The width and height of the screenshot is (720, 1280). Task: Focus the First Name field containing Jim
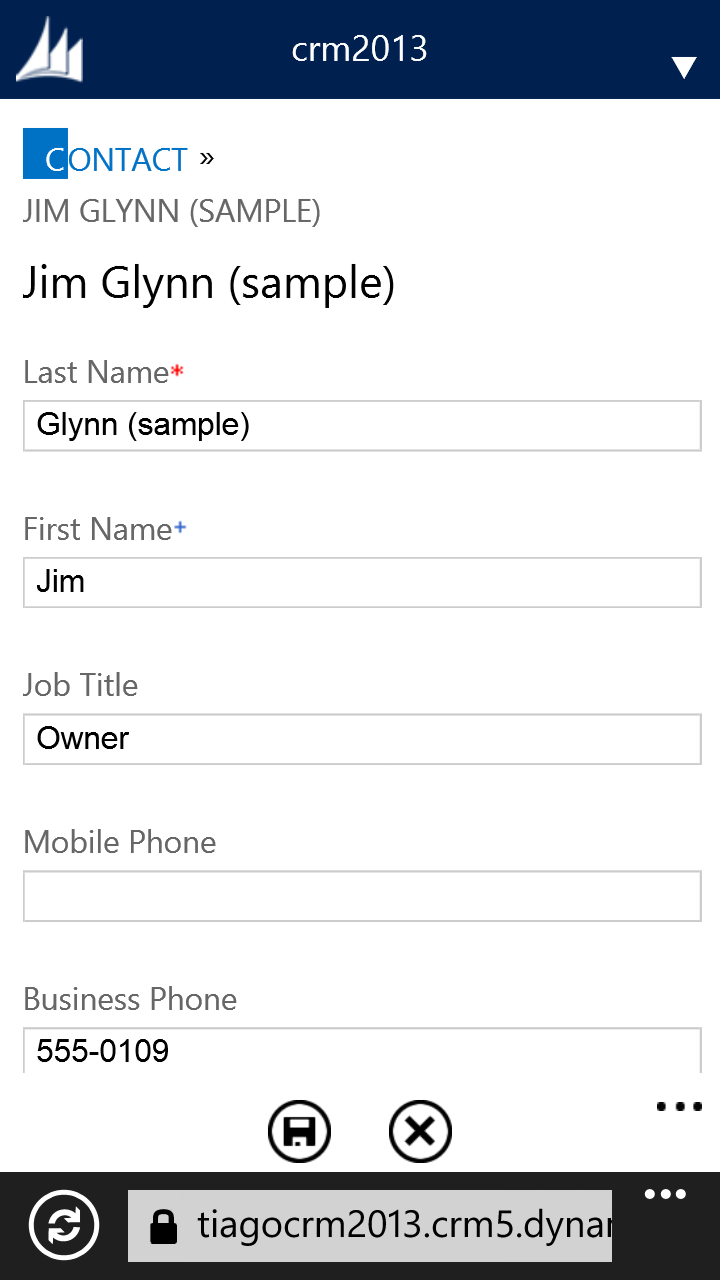[362, 582]
